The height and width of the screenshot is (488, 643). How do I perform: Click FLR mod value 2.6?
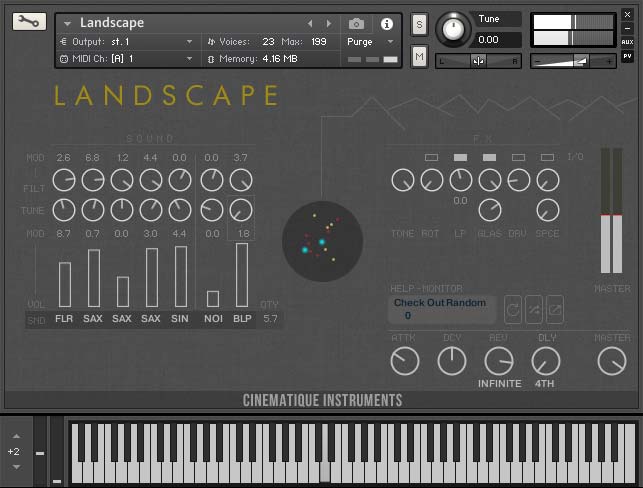tap(63, 158)
